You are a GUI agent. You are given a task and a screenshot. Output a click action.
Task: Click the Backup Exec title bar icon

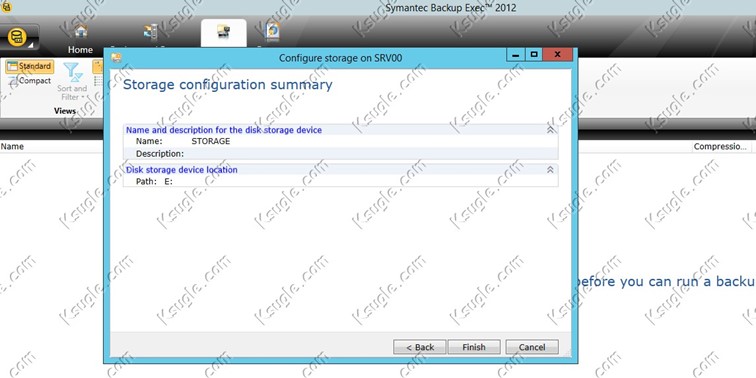(6, 6)
